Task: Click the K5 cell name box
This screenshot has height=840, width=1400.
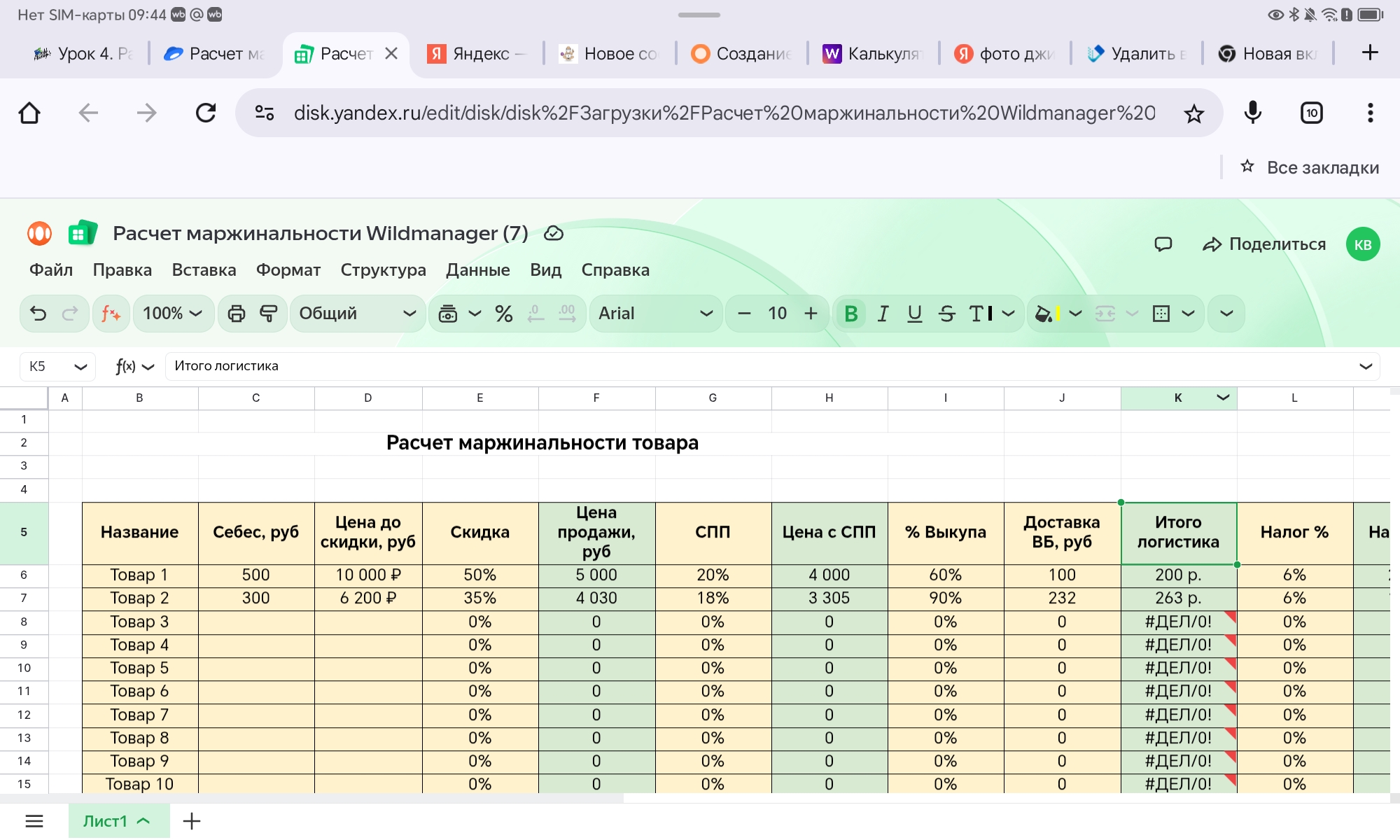Action: click(x=57, y=366)
